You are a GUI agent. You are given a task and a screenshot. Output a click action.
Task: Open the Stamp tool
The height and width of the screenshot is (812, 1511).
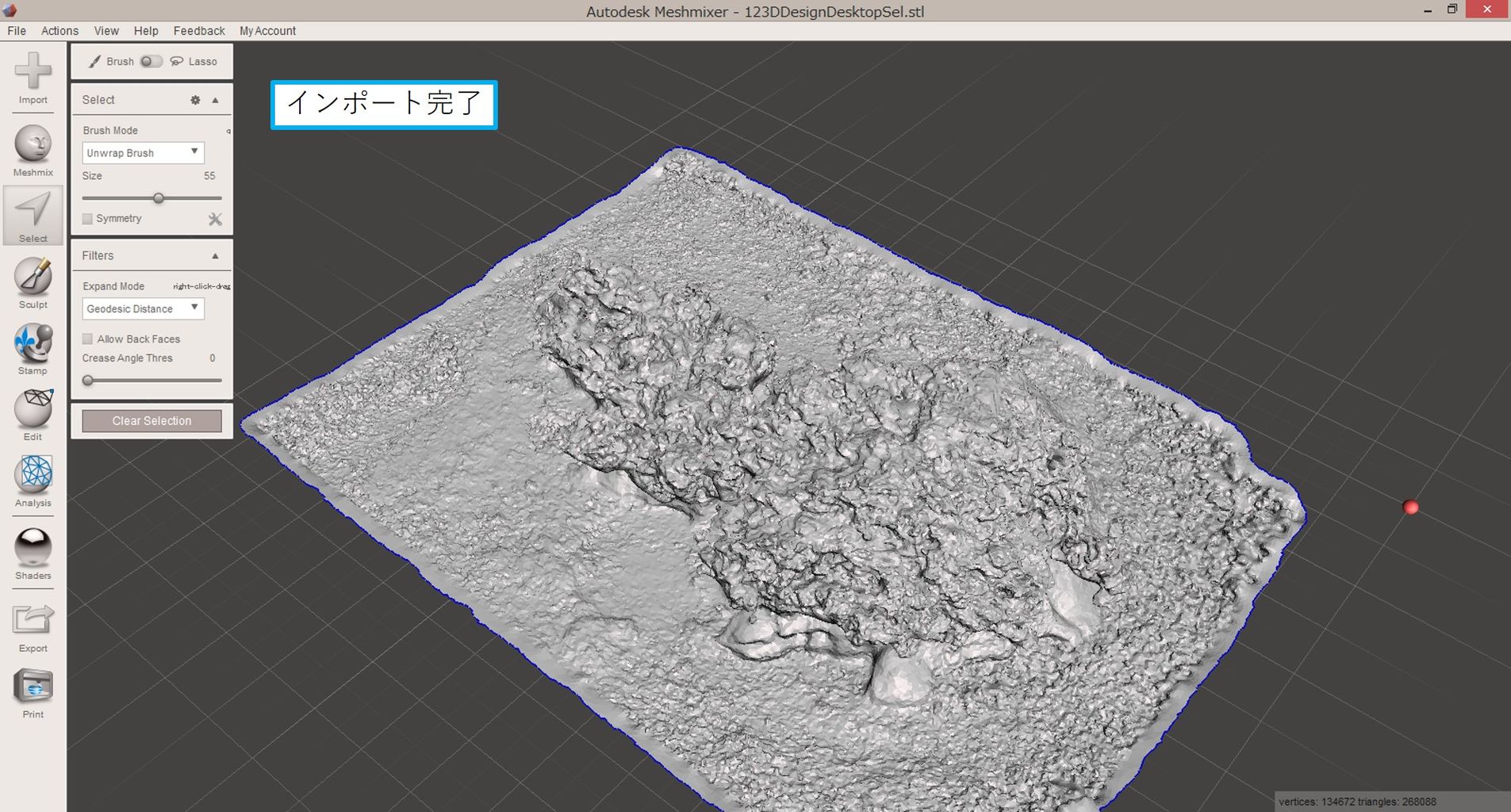coord(33,343)
